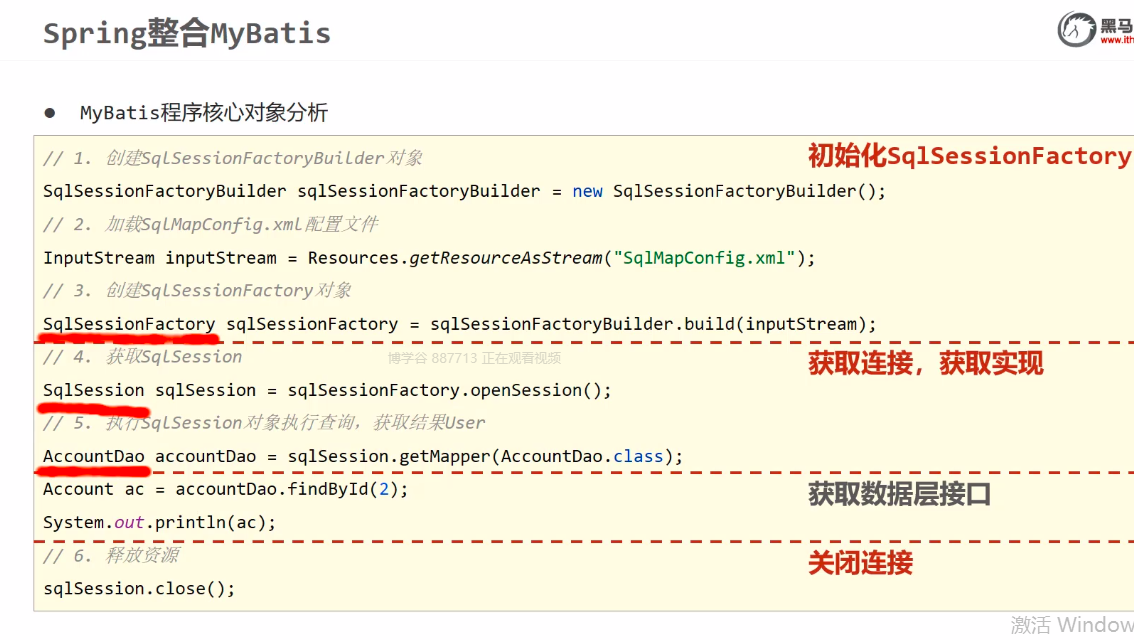
Task: Click the "SqlMapConfig.xml" string literal
Action: coord(708,258)
